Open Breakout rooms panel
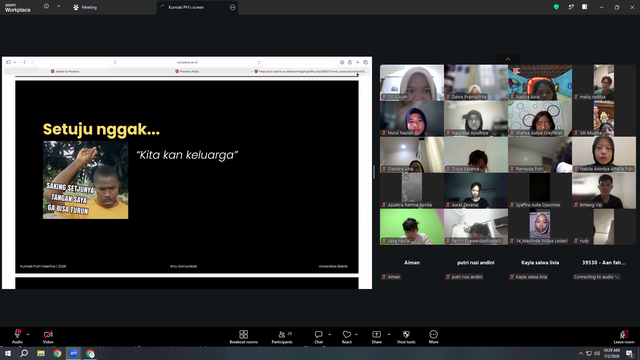The height and width of the screenshot is (360, 640). [243, 337]
